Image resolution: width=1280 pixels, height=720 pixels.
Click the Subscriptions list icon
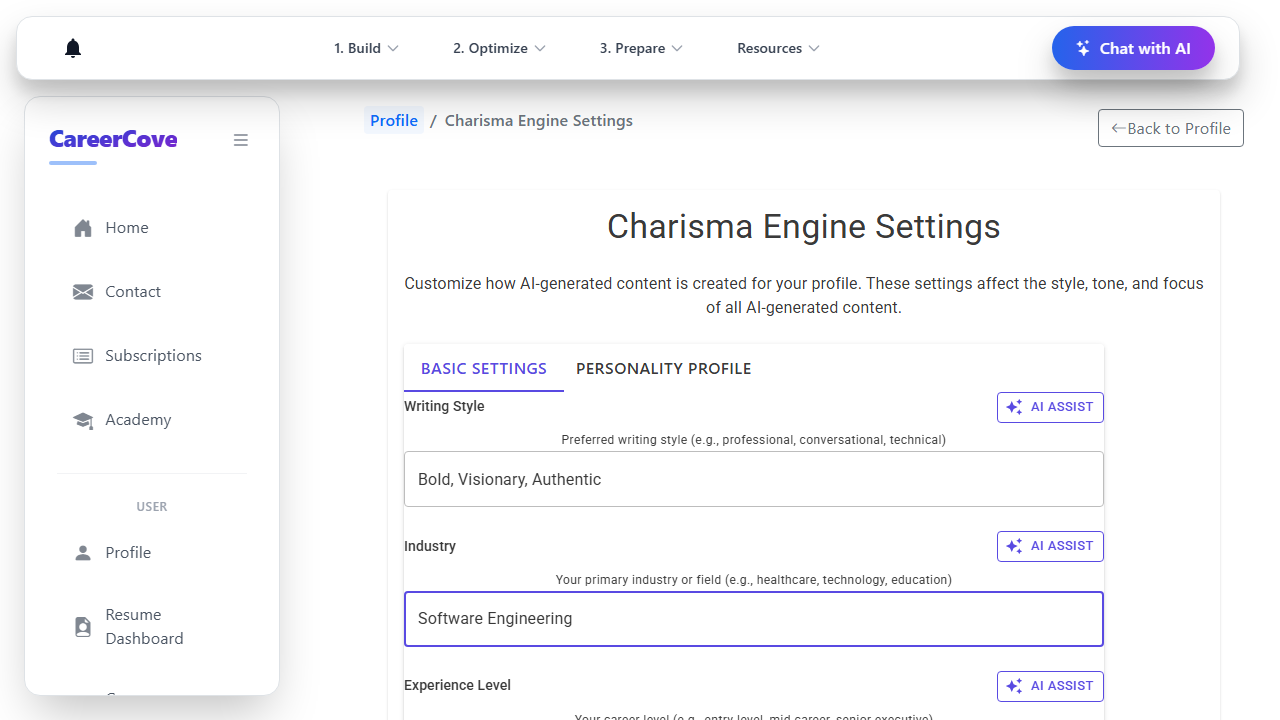[83, 356]
